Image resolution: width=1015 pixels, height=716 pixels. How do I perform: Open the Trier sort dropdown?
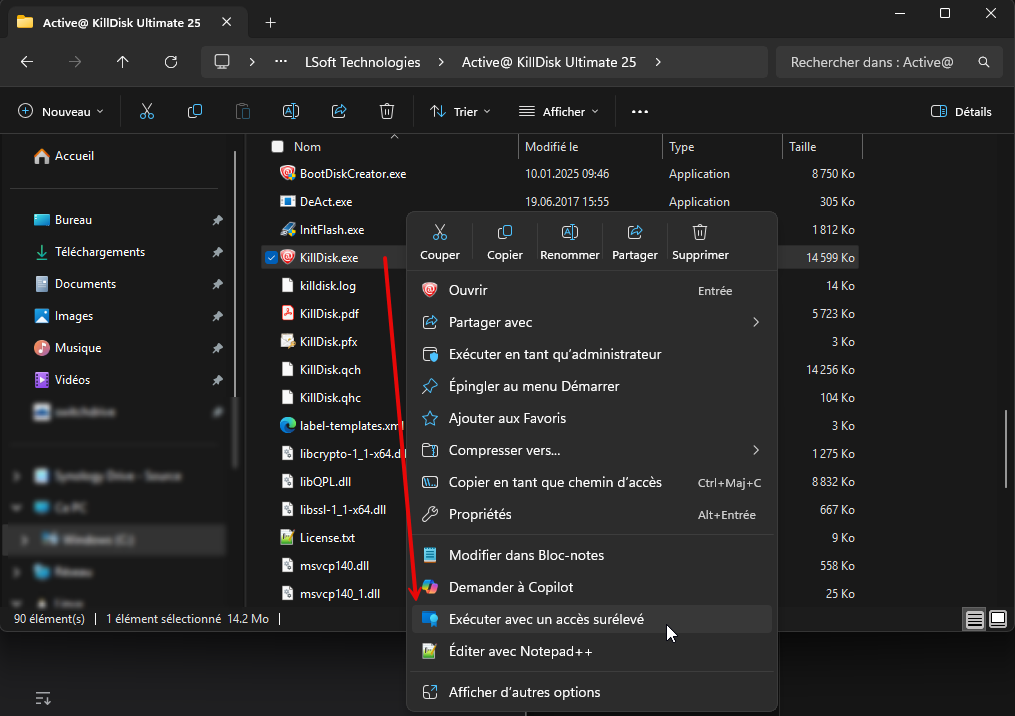[x=460, y=111]
